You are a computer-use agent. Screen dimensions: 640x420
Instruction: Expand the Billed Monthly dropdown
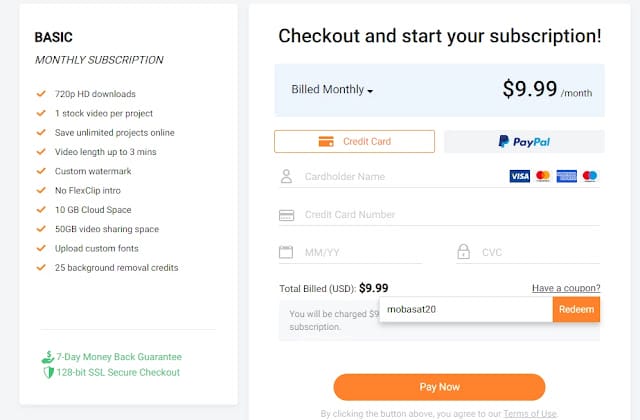click(332, 90)
